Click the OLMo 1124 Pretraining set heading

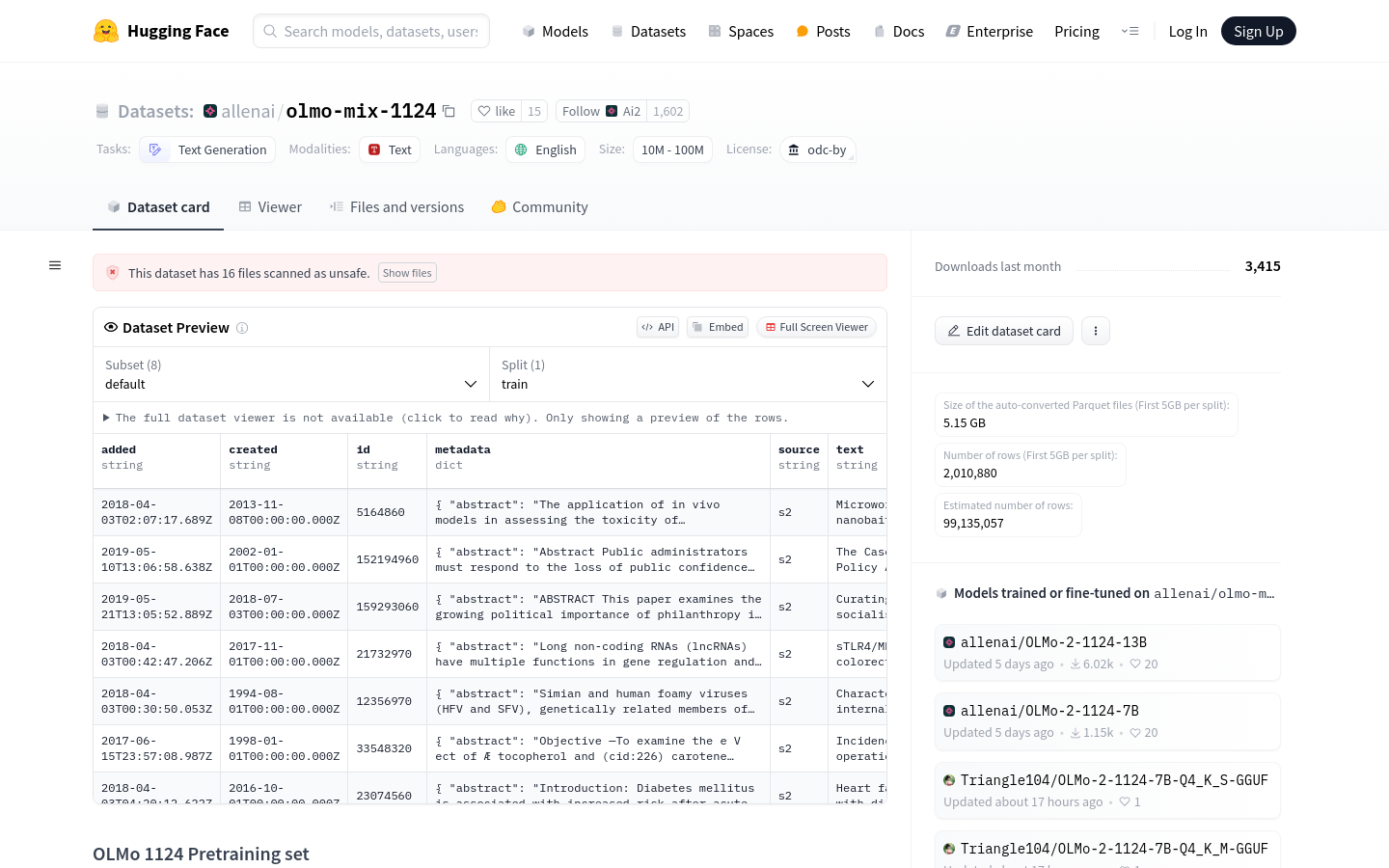click(x=201, y=854)
